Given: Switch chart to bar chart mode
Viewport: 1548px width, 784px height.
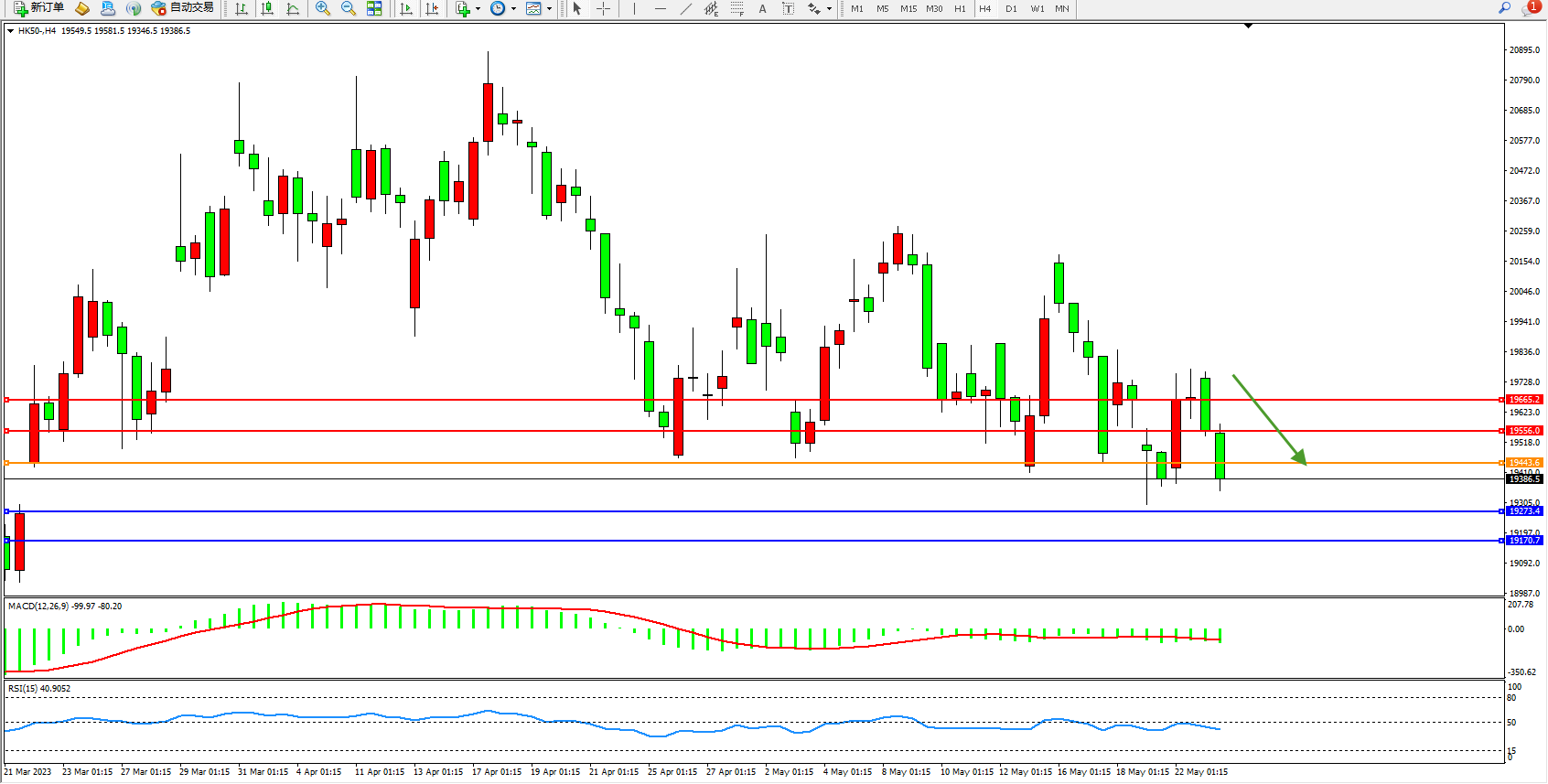Looking at the screenshot, I should 242,8.
